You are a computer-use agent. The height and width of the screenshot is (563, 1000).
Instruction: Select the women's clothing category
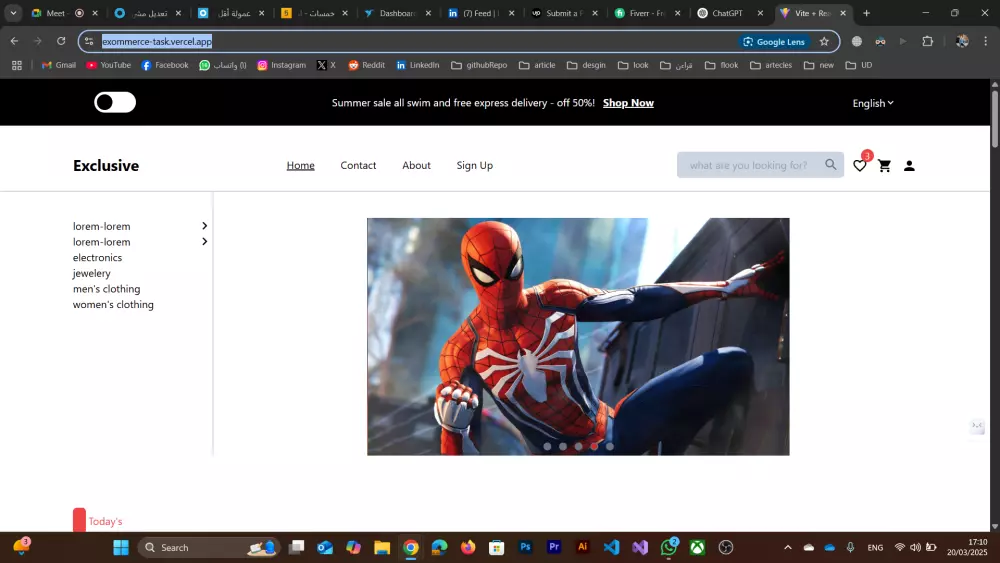(113, 304)
